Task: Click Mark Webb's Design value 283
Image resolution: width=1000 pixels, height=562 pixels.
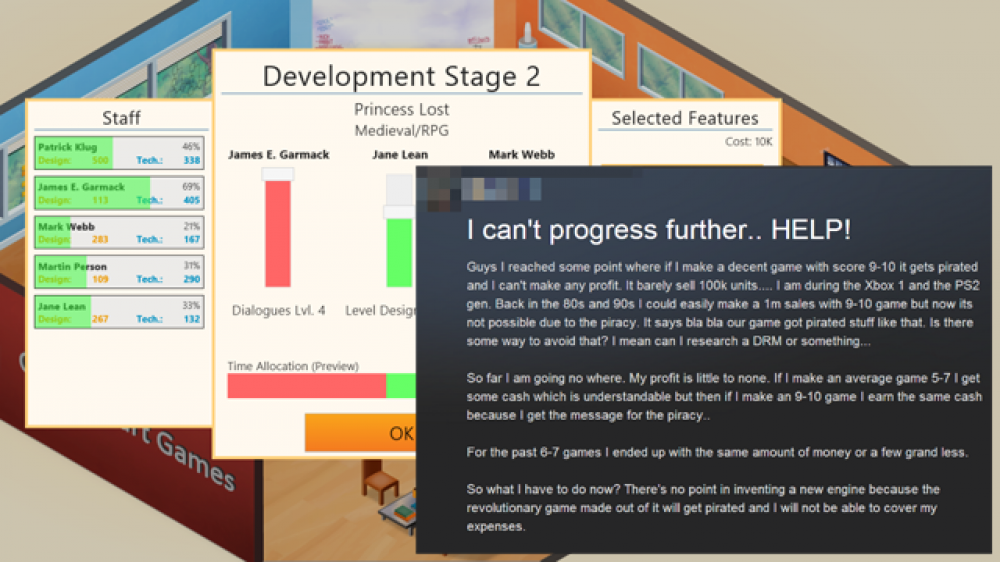Action: click(x=100, y=239)
